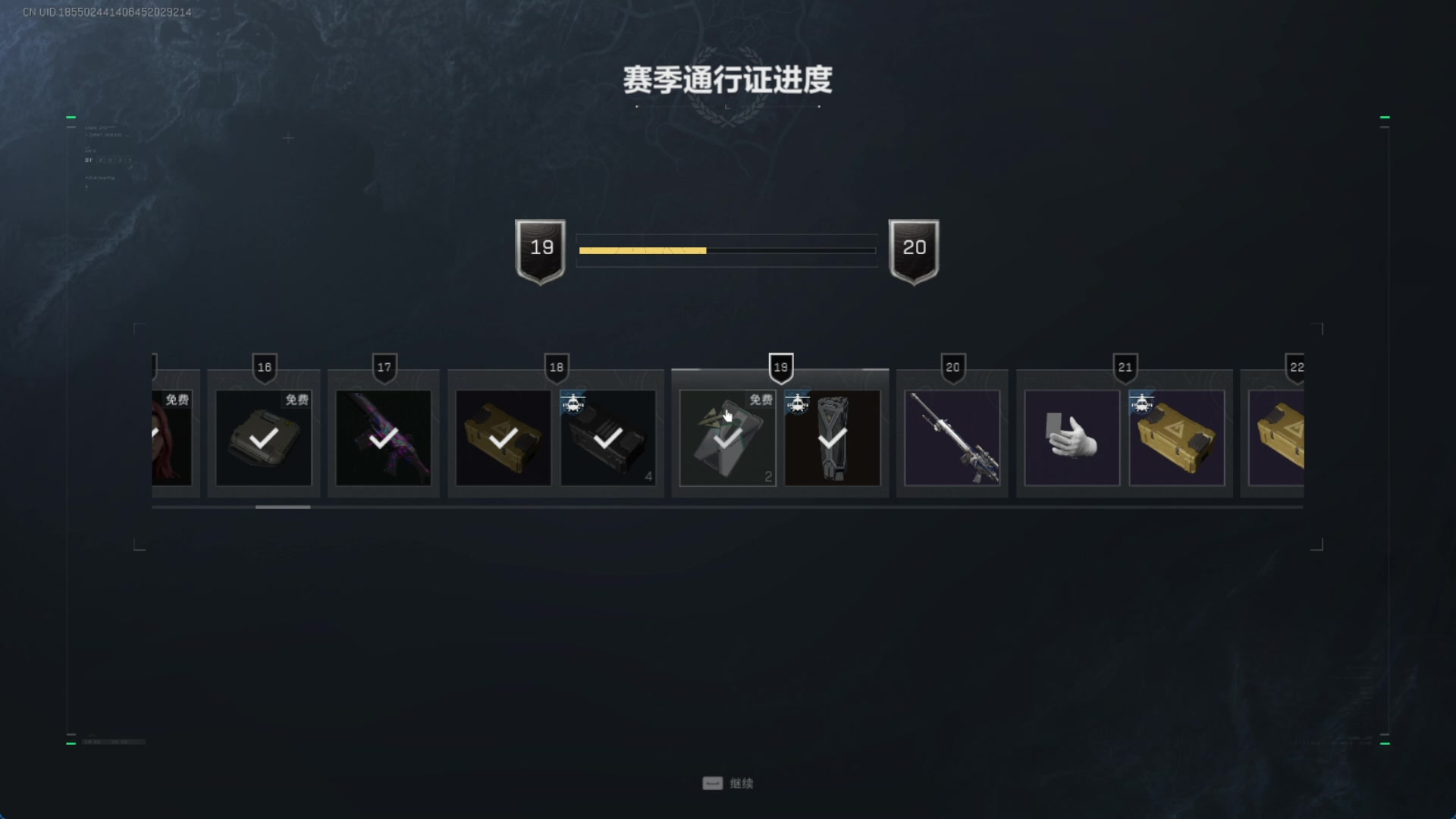Click the large level 19 shield badge
This screenshot has width=1456, height=819.
[x=541, y=252]
